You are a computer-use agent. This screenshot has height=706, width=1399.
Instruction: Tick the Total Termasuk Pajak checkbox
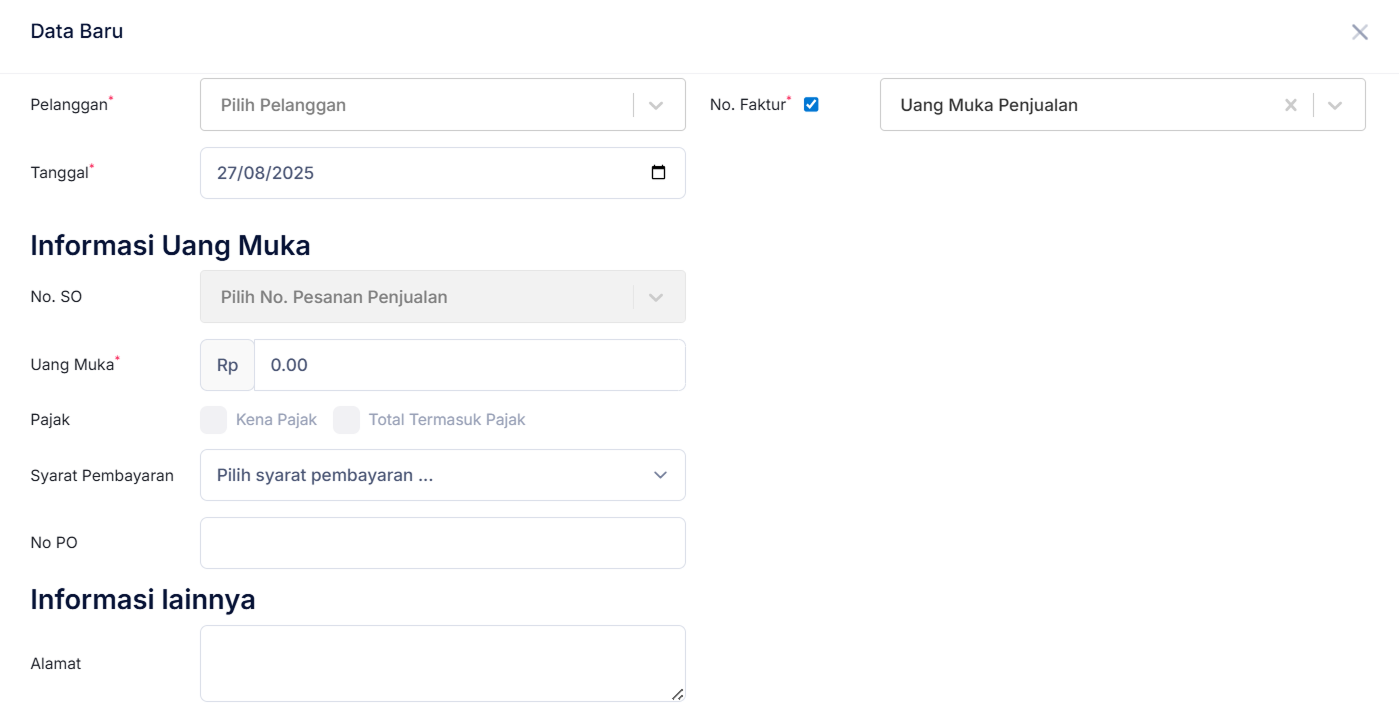coord(346,420)
